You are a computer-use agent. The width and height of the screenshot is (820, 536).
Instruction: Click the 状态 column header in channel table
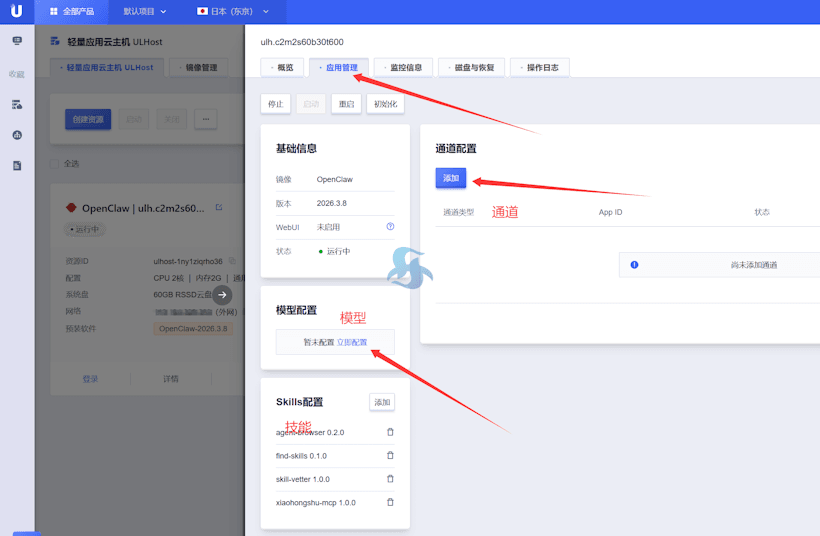pyautogui.click(x=762, y=212)
